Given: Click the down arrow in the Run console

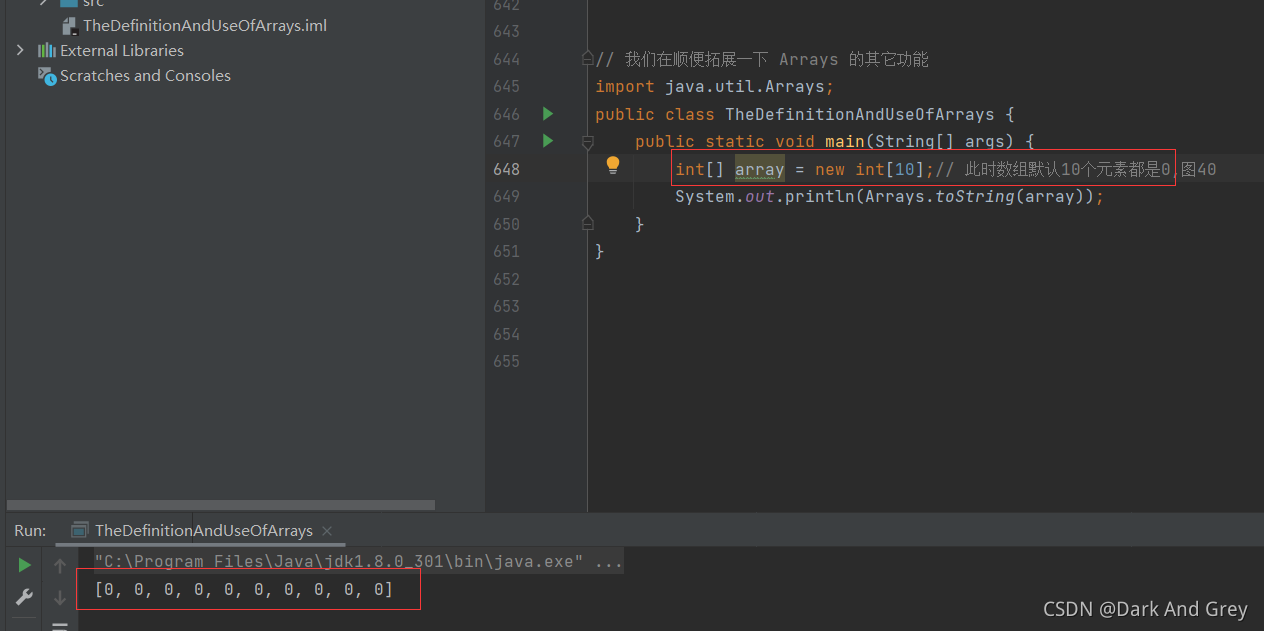Looking at the screenshot, I should [x=60, y=597].
